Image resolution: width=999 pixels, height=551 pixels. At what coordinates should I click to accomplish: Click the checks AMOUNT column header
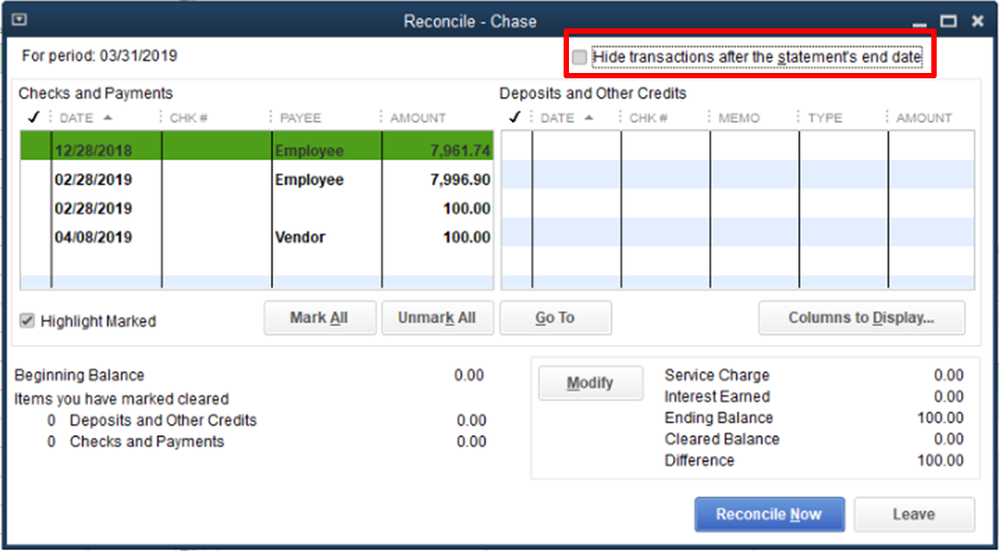coord(418,118)
